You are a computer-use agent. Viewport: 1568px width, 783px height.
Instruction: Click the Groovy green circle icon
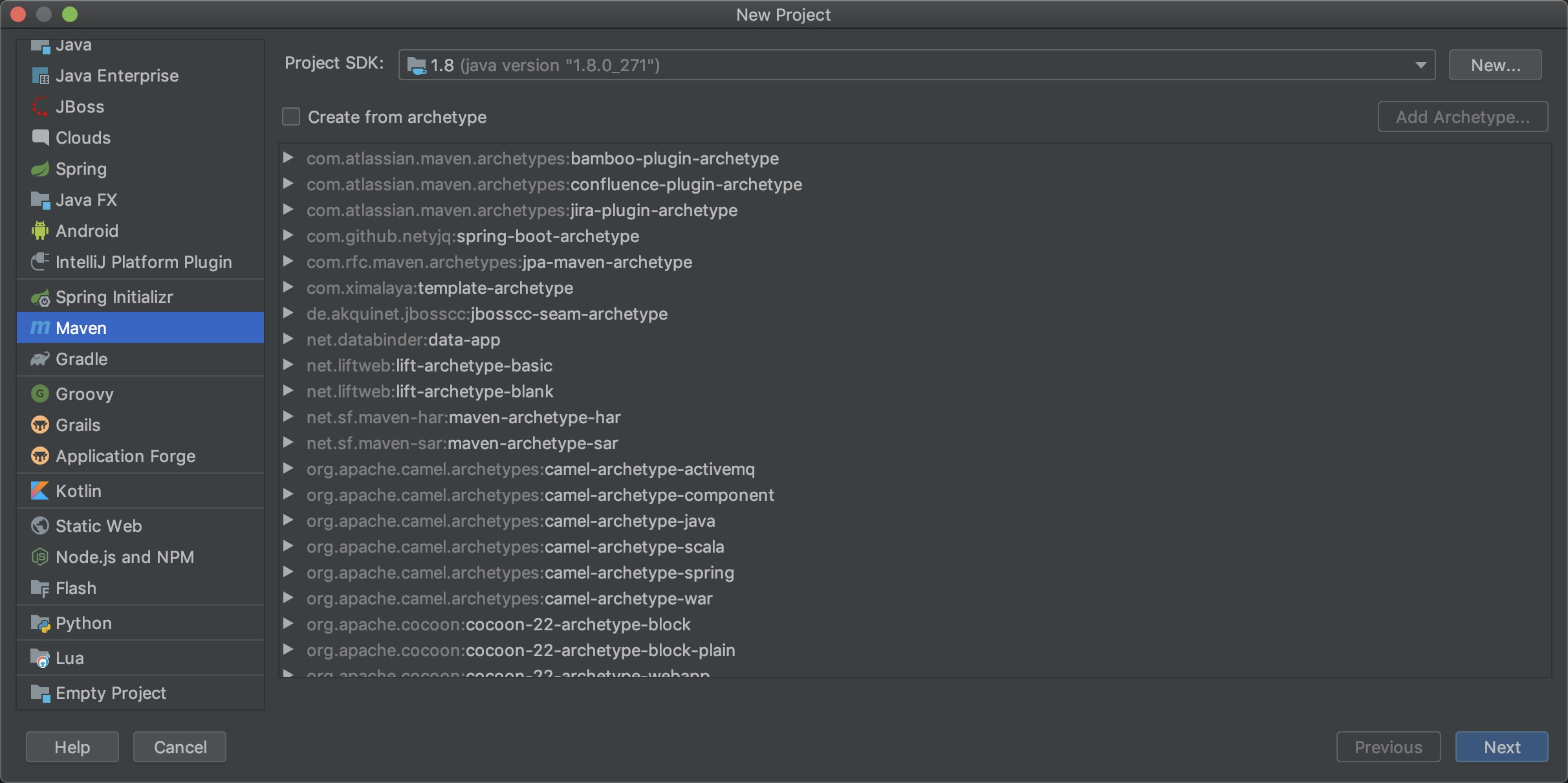coord(40,393)
